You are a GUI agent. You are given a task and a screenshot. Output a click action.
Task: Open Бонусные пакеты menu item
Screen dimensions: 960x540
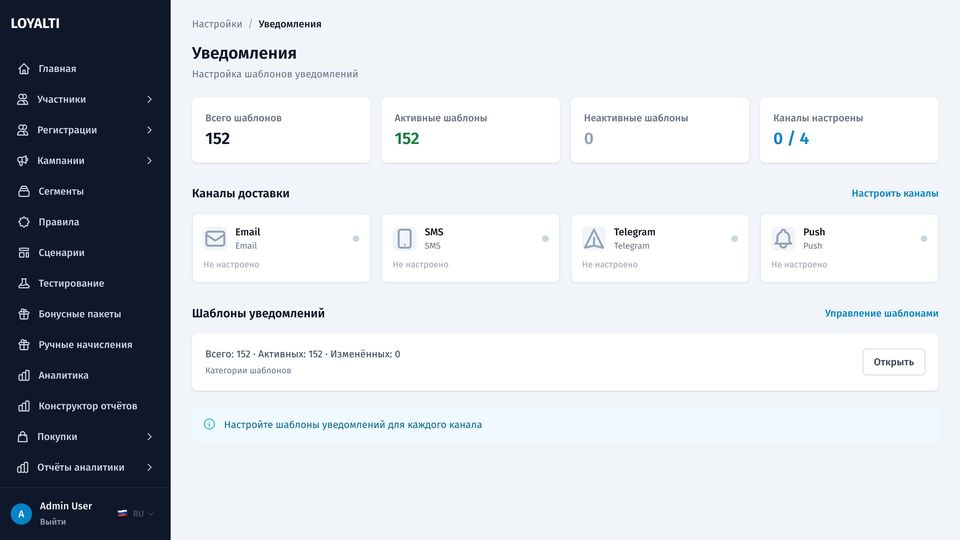click(85, 313)
